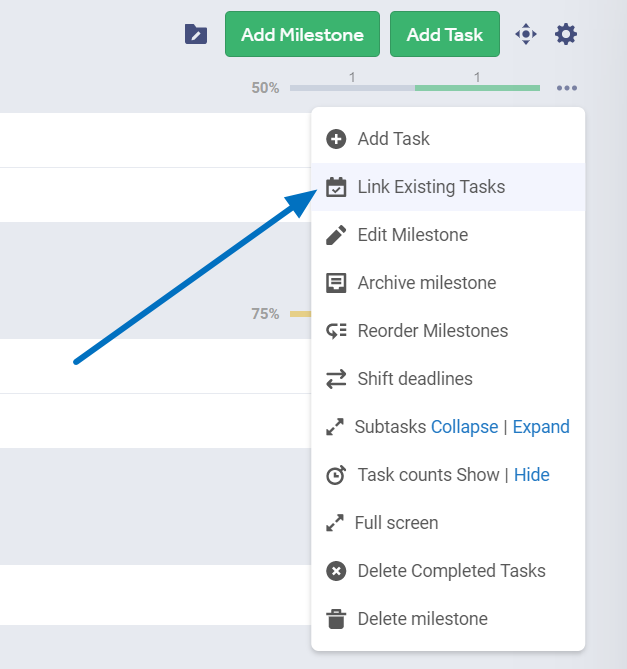The width and height of the screenshot is (627, 669).
Task: Expand all subtasks
Action: (541, 427)
